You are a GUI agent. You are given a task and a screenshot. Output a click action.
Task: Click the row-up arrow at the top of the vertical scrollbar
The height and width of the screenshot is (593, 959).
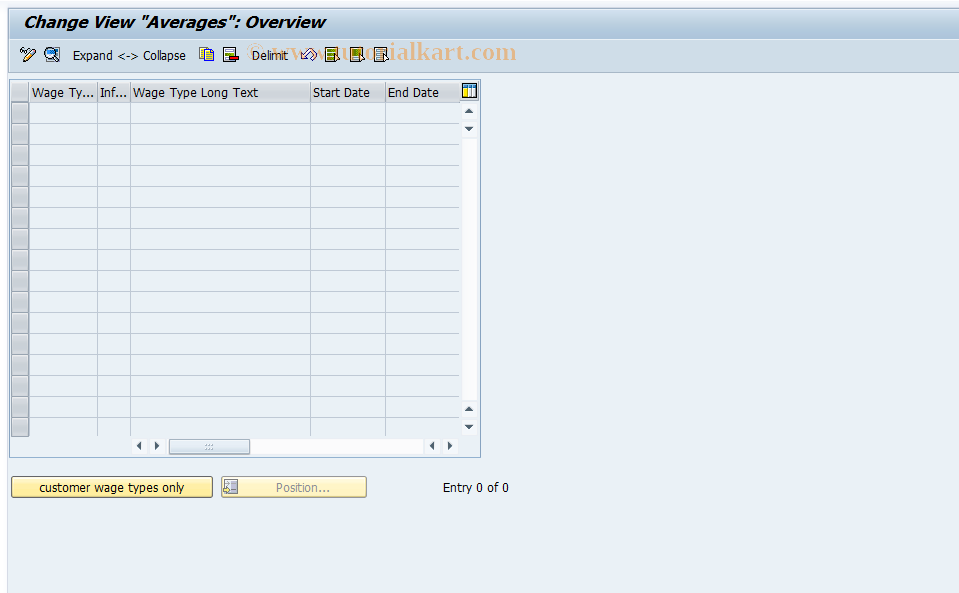(469, 111)
